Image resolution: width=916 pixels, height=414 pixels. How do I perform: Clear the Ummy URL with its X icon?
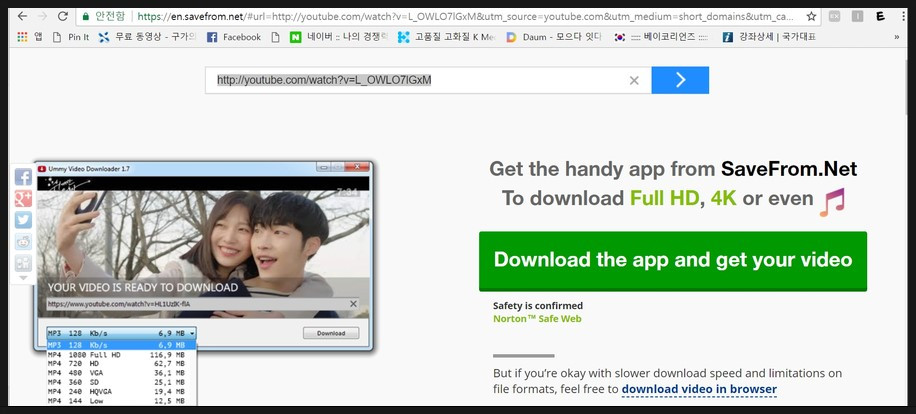(x=353, y=304)
